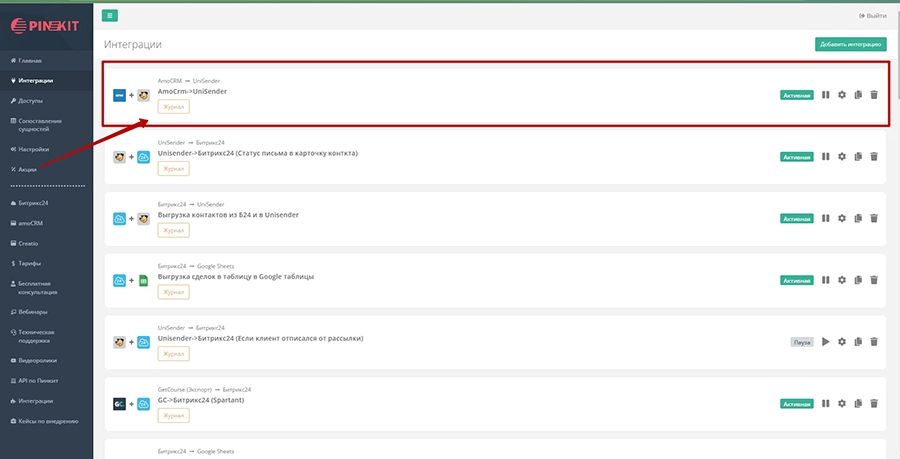Pause the AmoCrm->UniSender integration
Viewport: 900px width, 459px height.
click(x=826, y=95)
